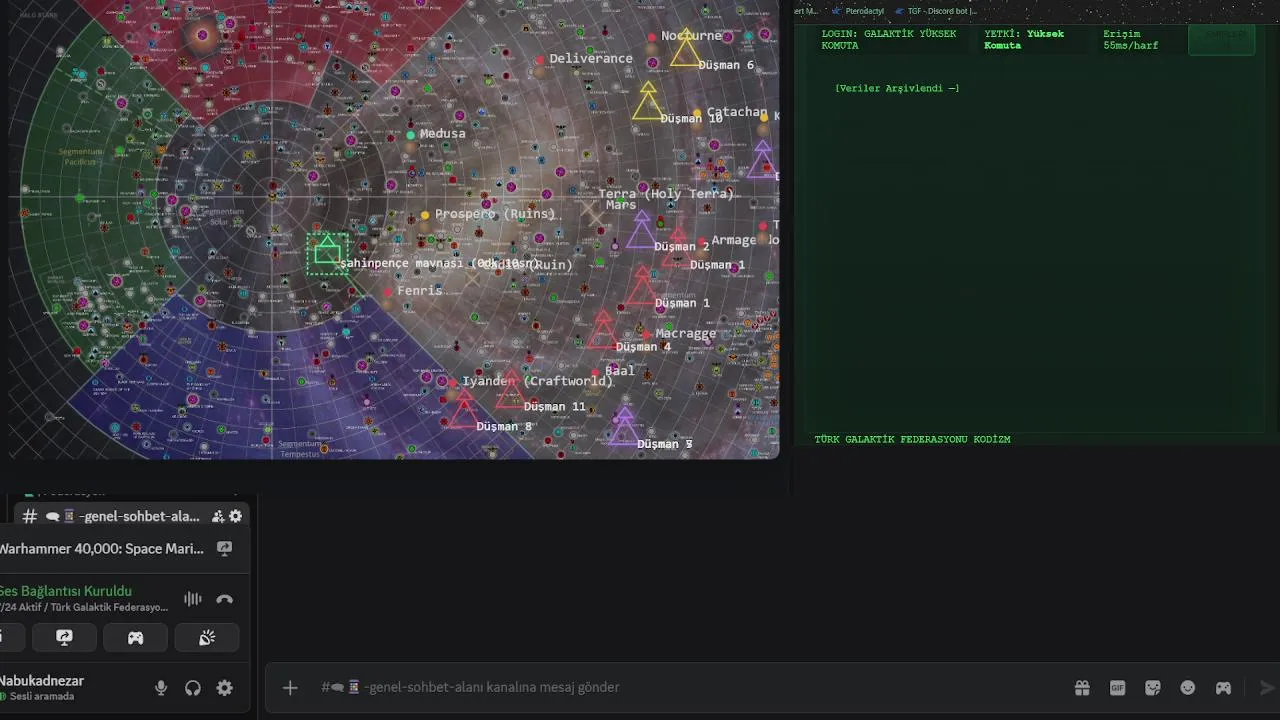Select red Düşman 8 triangle marker

(x=462, y=411)
